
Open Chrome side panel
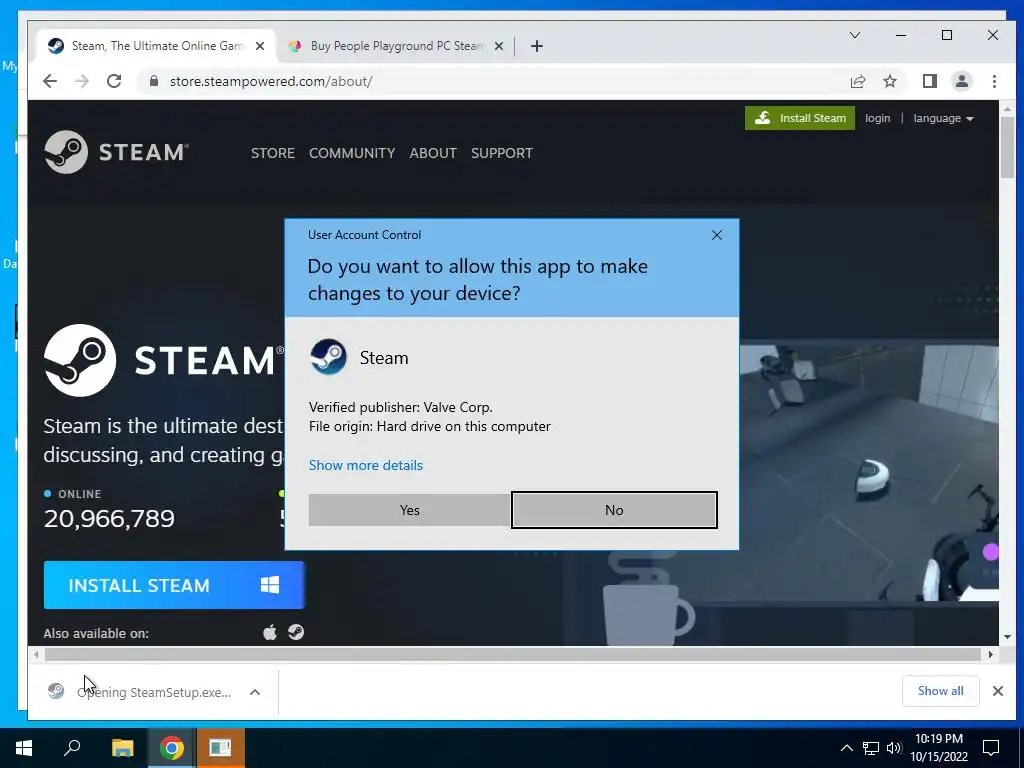[x=929, y=81]
